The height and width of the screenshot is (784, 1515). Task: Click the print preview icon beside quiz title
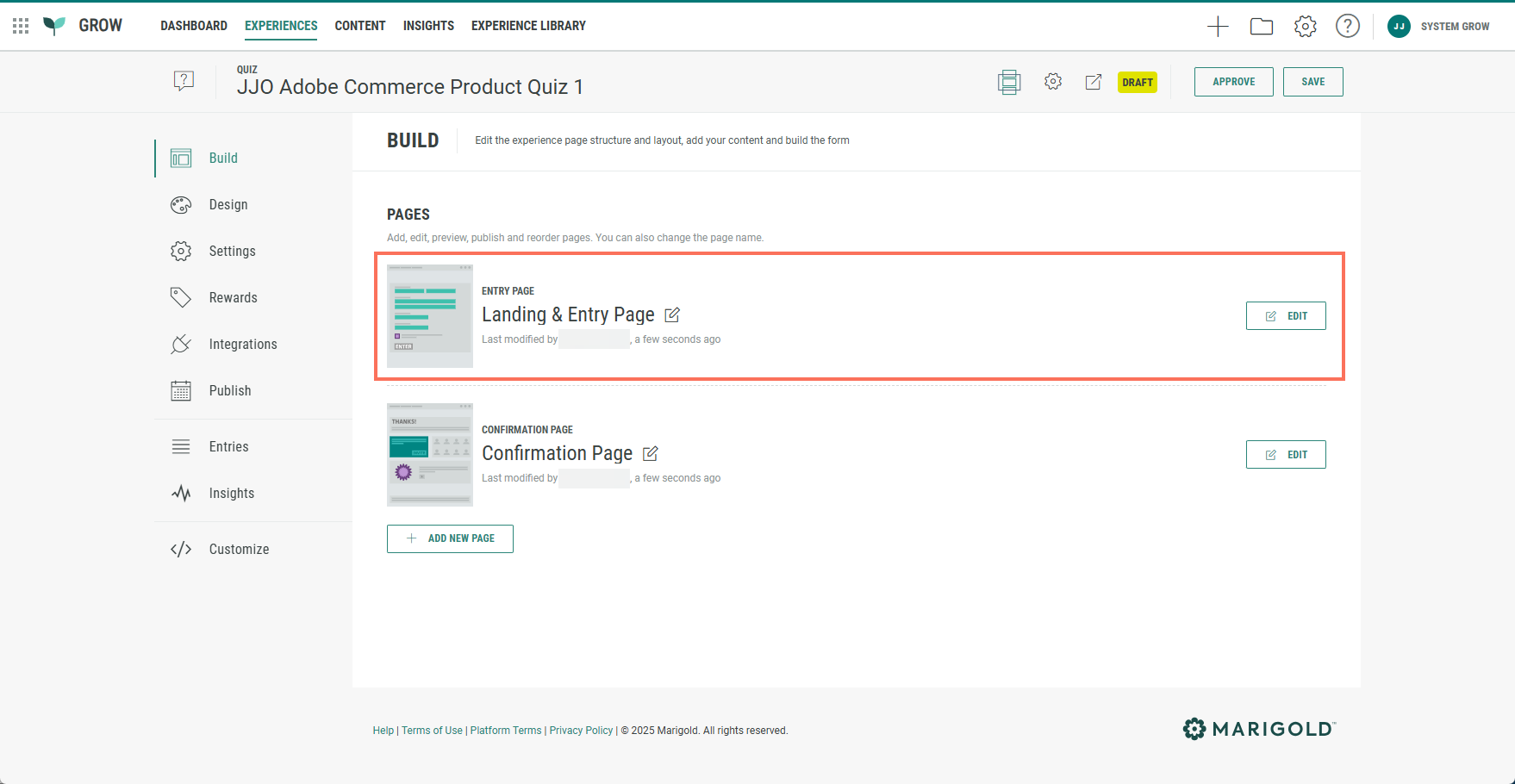[x=1009, y=82]
